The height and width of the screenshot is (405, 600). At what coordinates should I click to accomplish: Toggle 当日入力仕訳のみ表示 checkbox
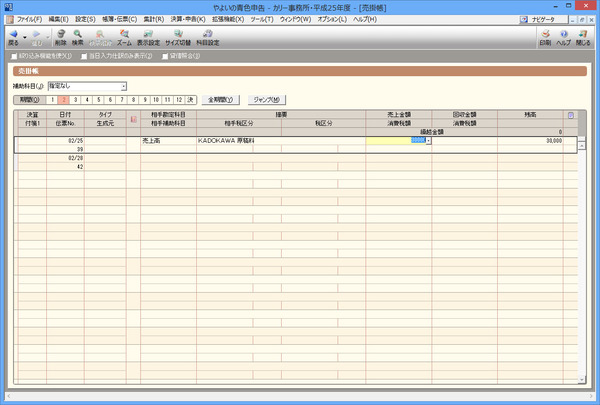84,56
